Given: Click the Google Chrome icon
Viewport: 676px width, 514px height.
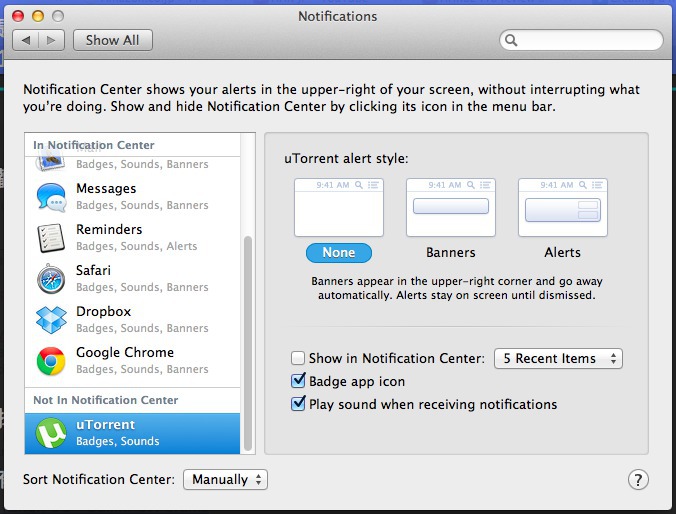Looking at the screenshot, I should point(51,361).
